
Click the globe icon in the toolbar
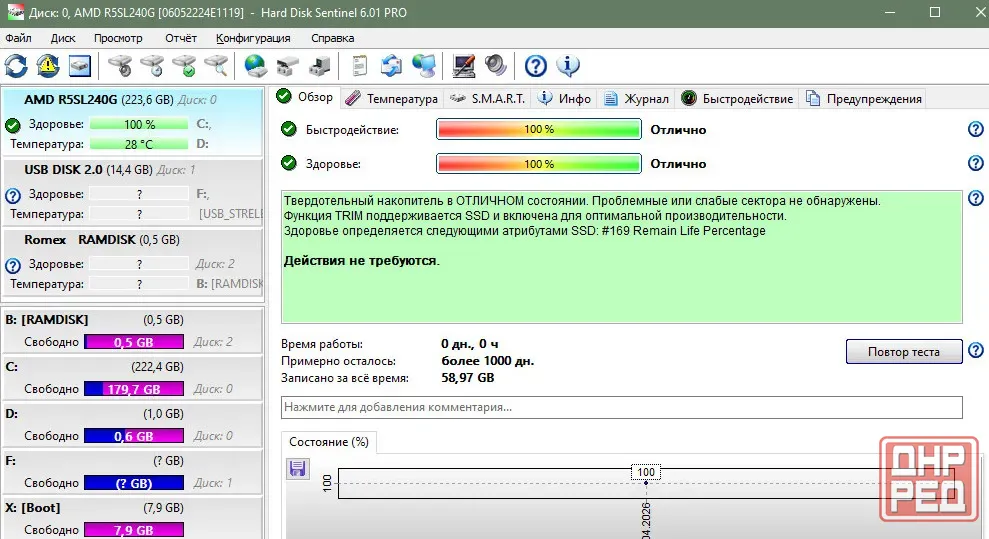pos(255,66)
